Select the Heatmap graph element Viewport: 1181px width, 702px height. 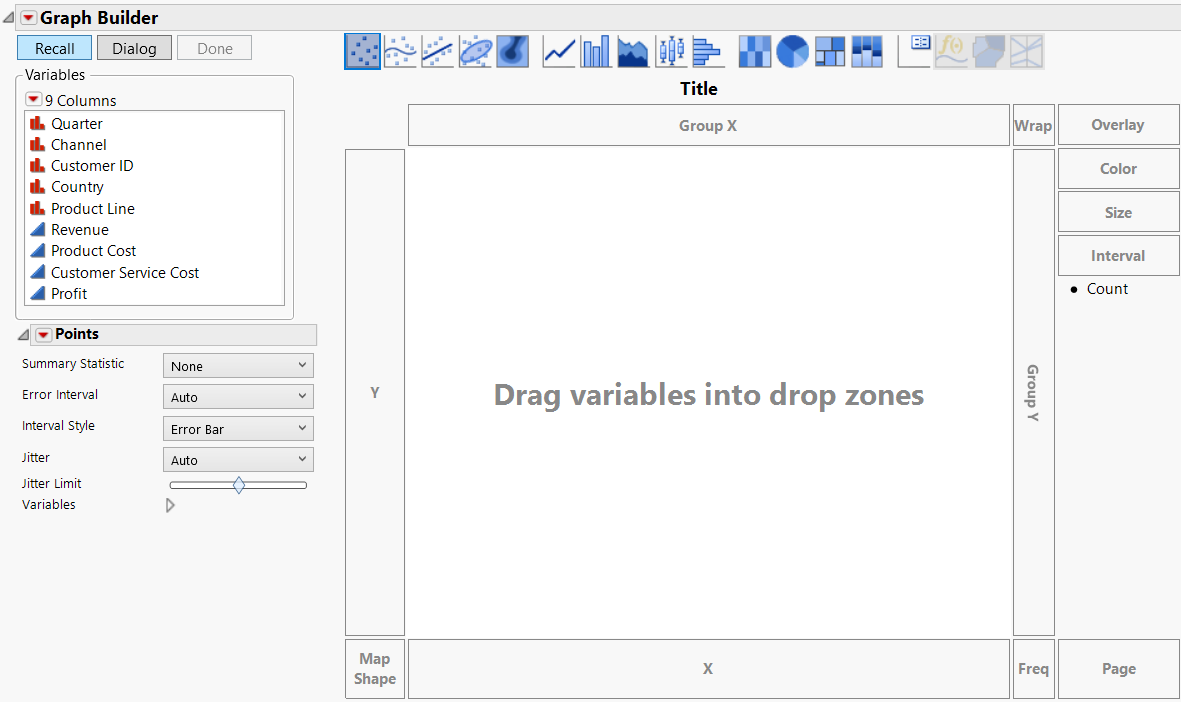coord(755,51)
